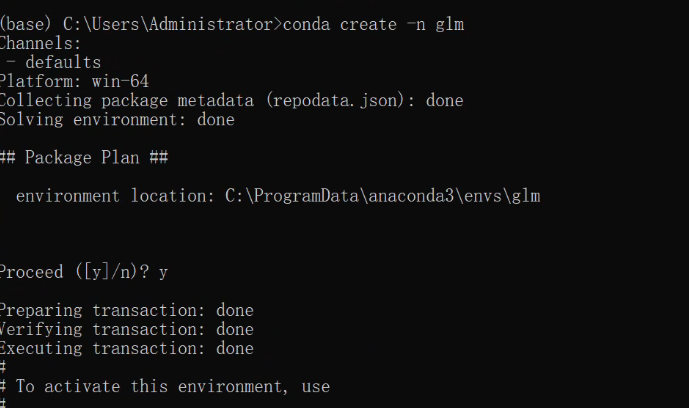Click the defaults channel entry

63,62
